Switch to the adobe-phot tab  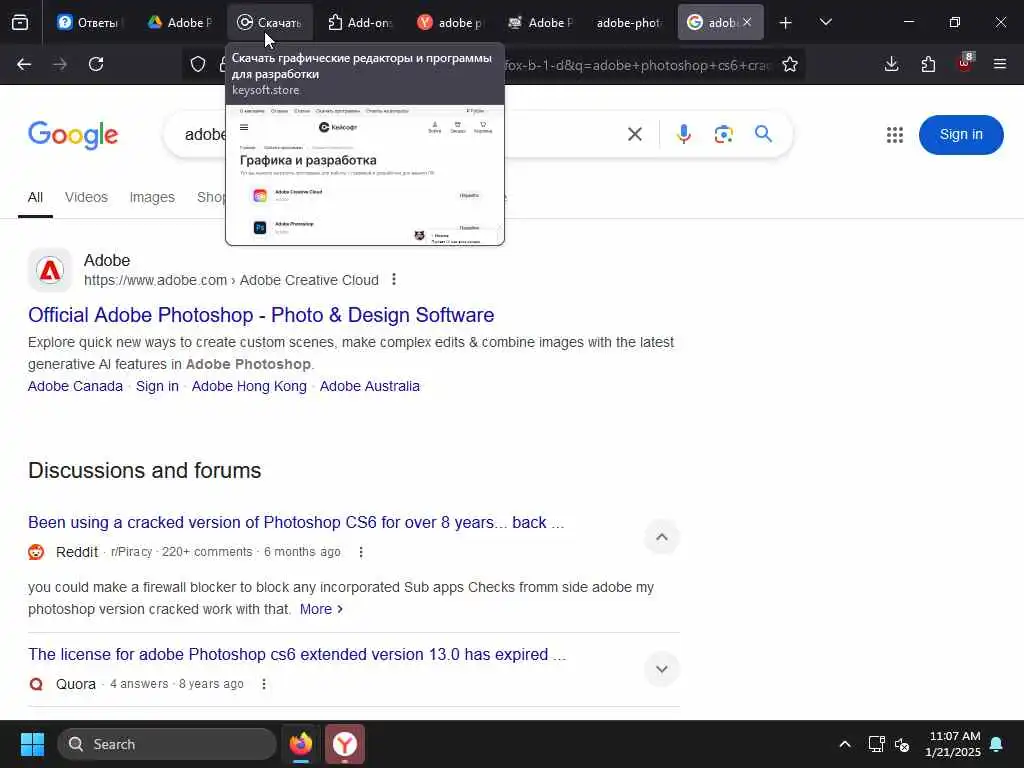628,23
